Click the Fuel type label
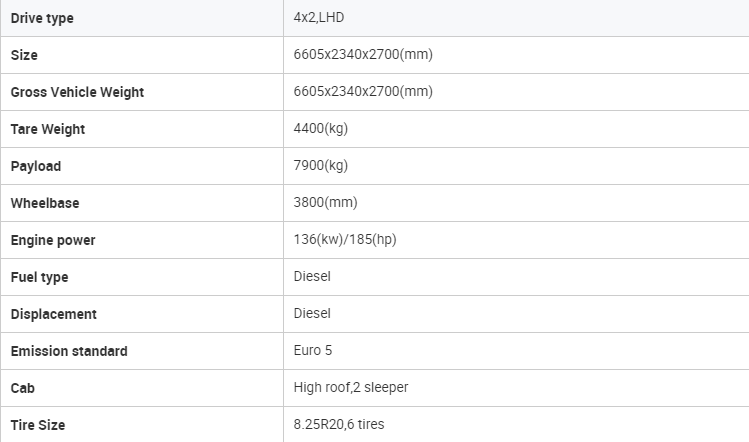The image size is (749, 442). point(39,277)
